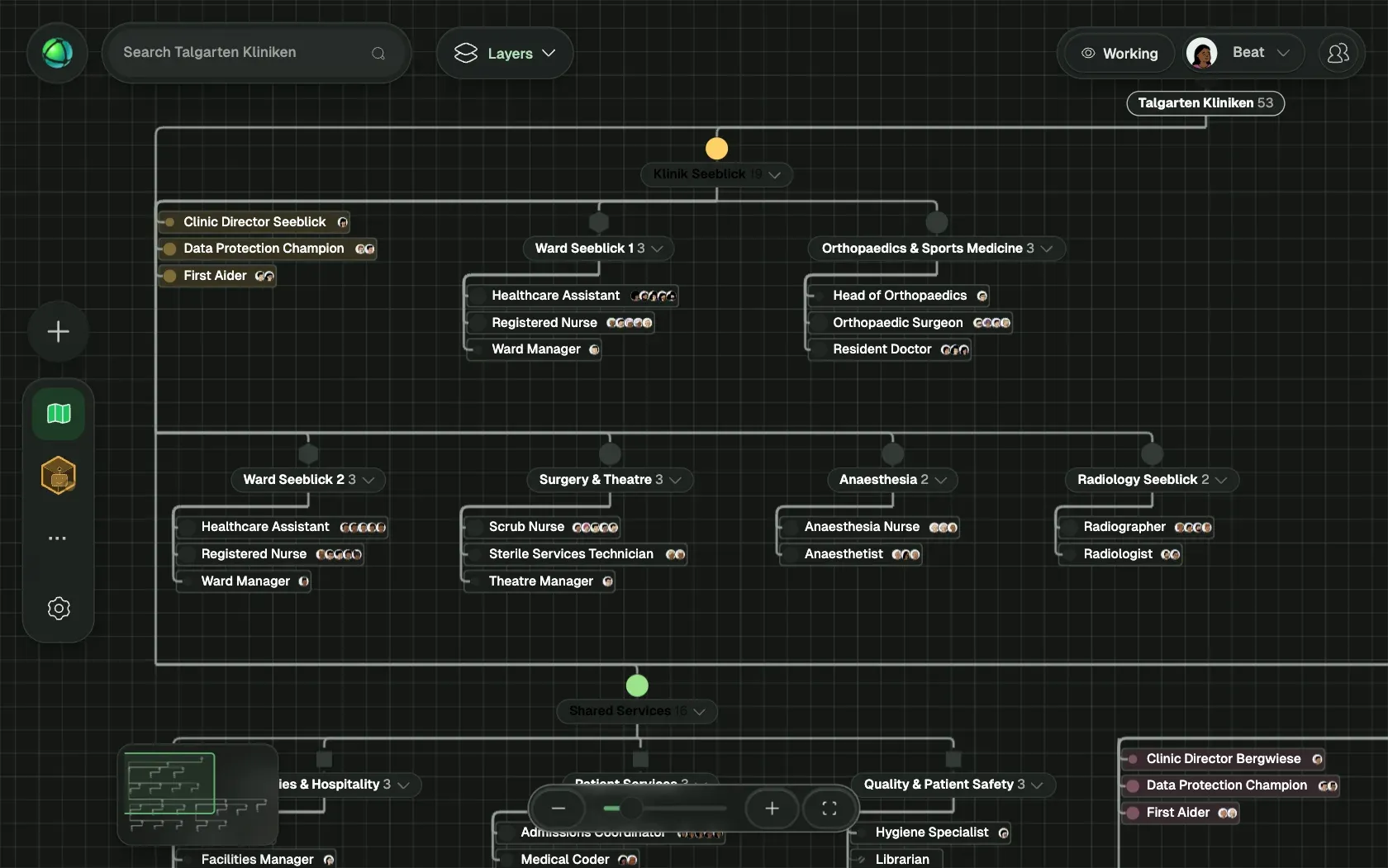Open the Beat user dropdown
Screen dimensions: 1388x868
pos(1245,53)
